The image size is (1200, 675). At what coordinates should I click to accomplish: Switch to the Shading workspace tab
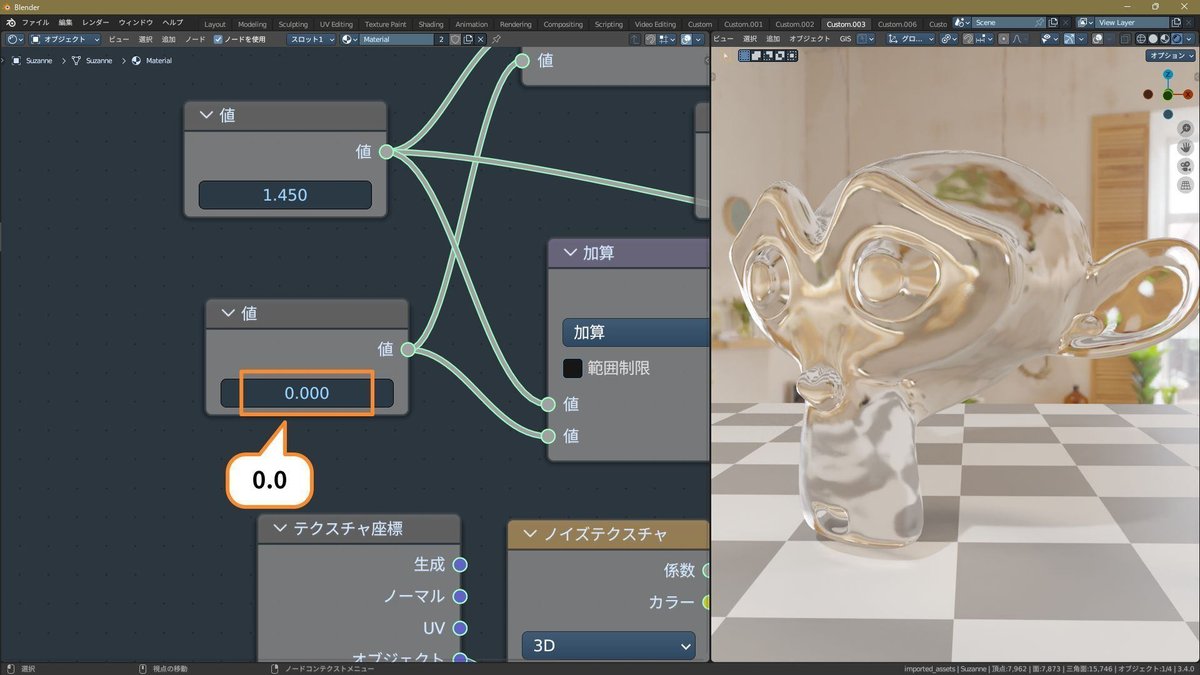431,24
